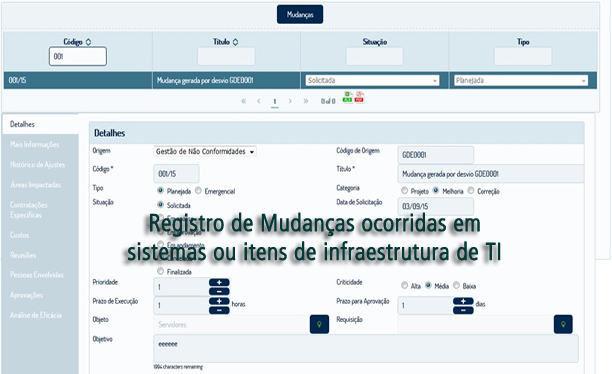Open the Aprovações tab
The height and width of the screenshot is (374, 612).
coord(27,295)
